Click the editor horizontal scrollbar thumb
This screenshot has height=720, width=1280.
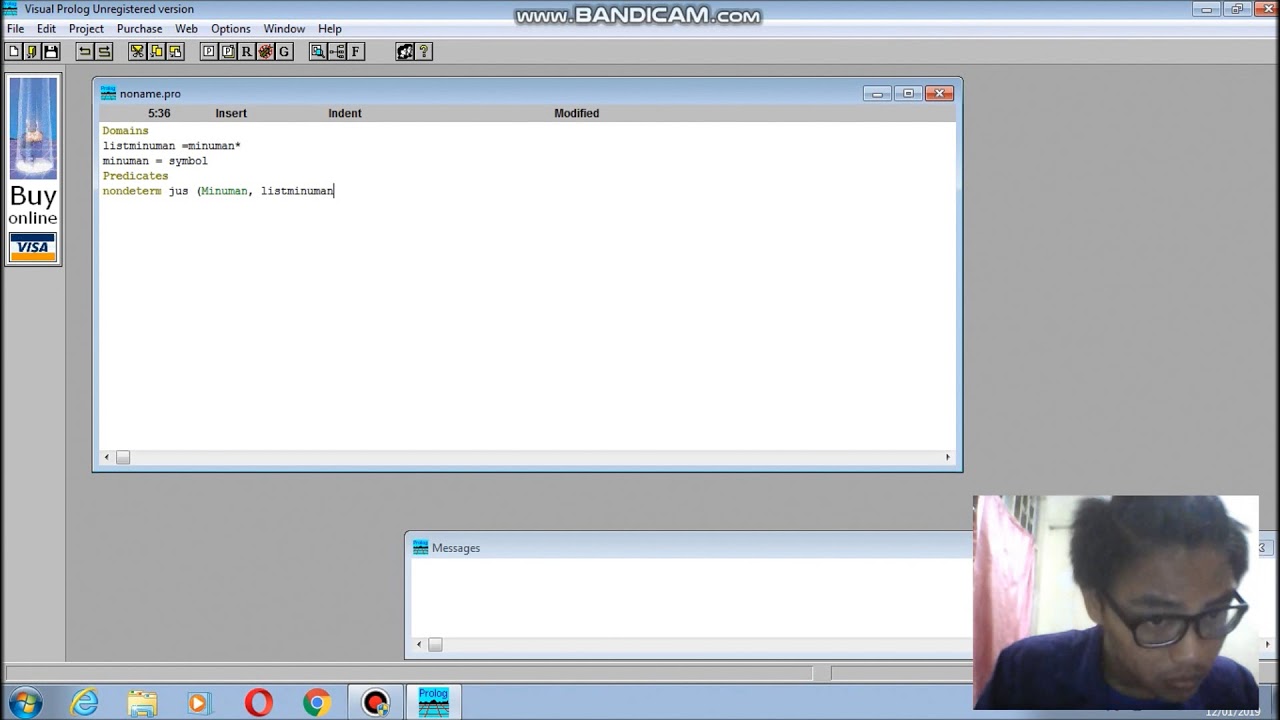(123, 457)
